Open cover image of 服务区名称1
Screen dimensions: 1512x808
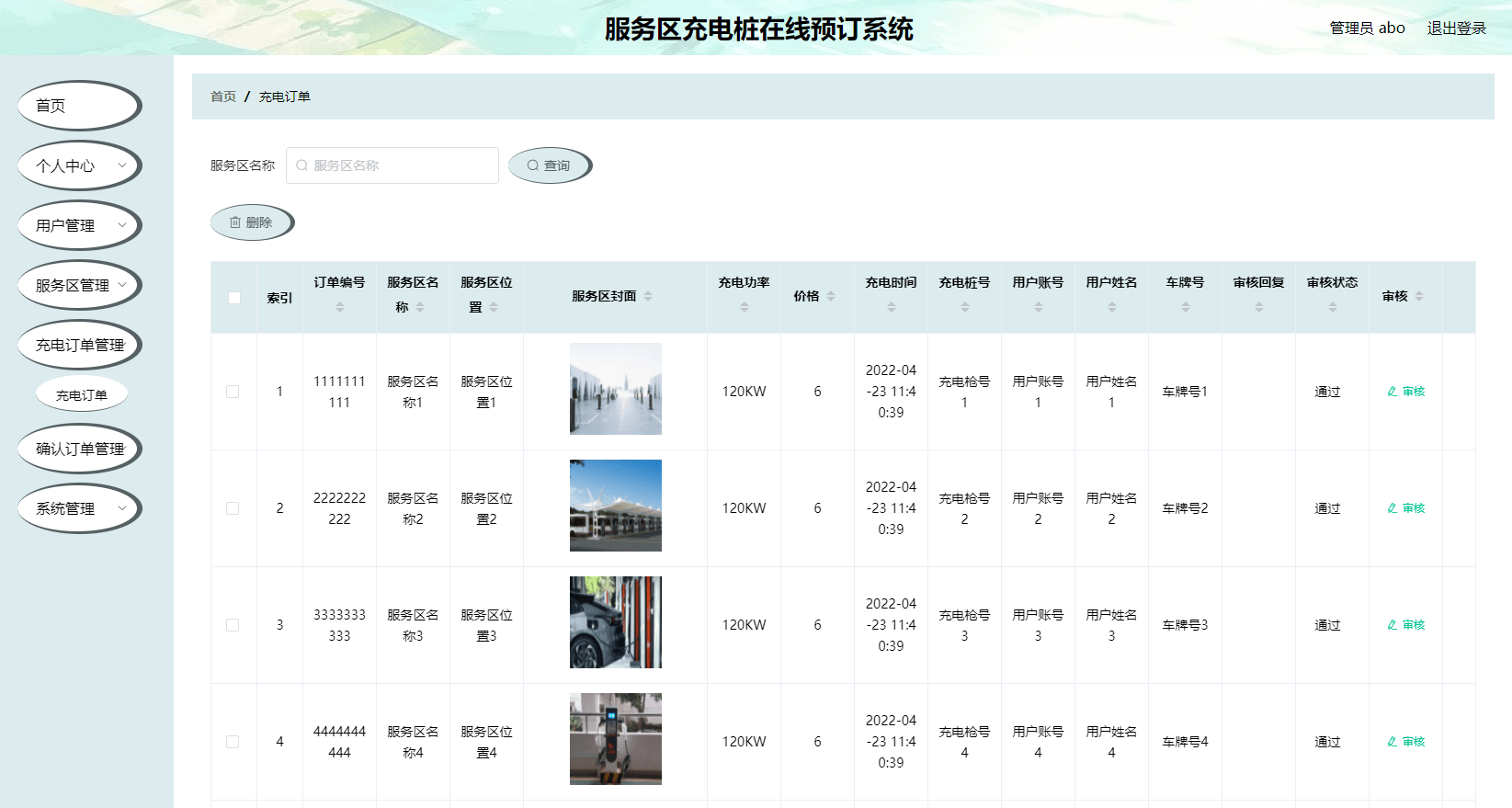point(616,389)
